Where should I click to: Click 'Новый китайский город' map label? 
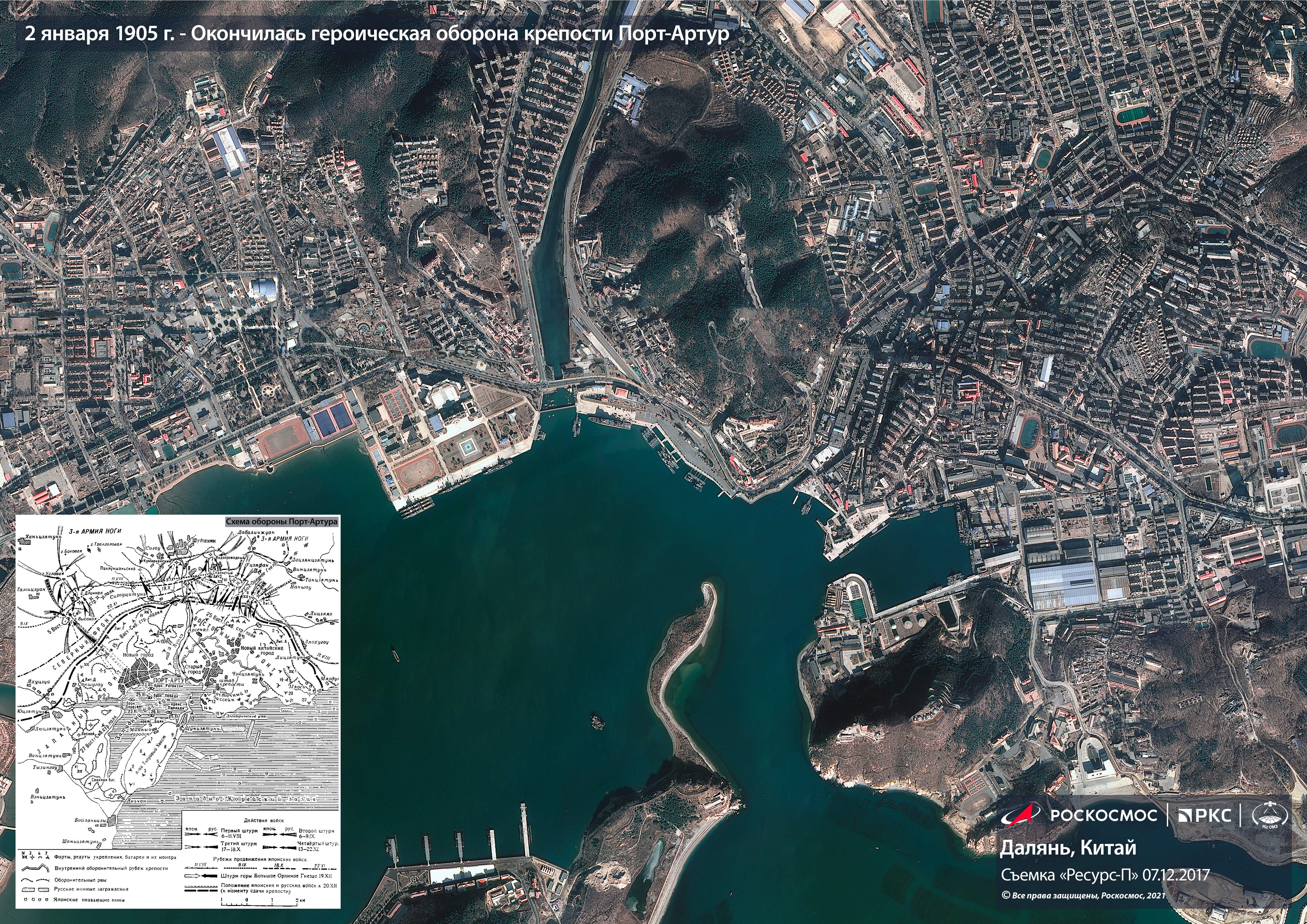262,650
